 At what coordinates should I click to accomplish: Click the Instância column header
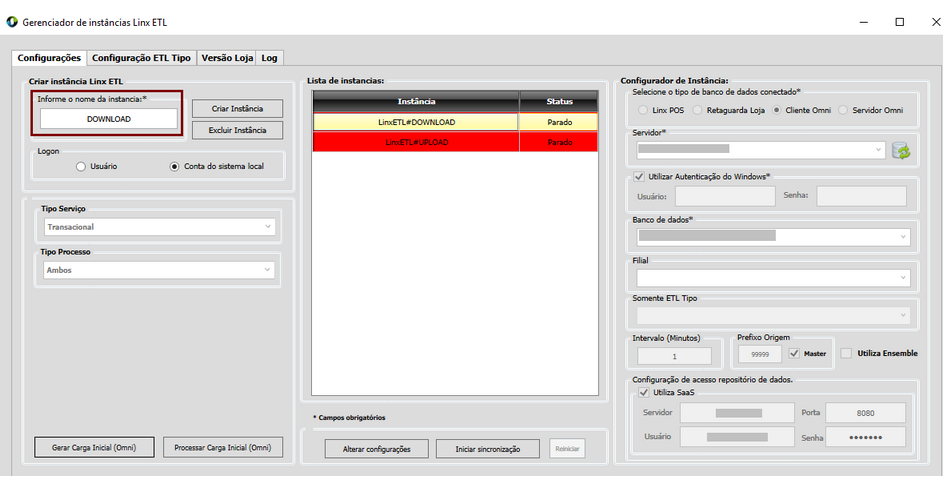pos(416,101)
